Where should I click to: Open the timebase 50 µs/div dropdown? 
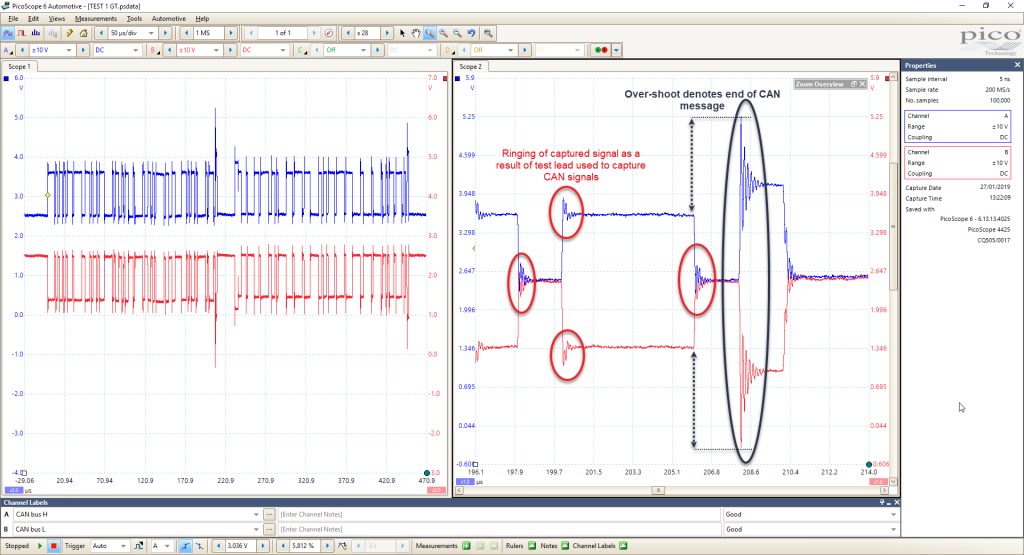pyautogui.click(x=132, y=33)
